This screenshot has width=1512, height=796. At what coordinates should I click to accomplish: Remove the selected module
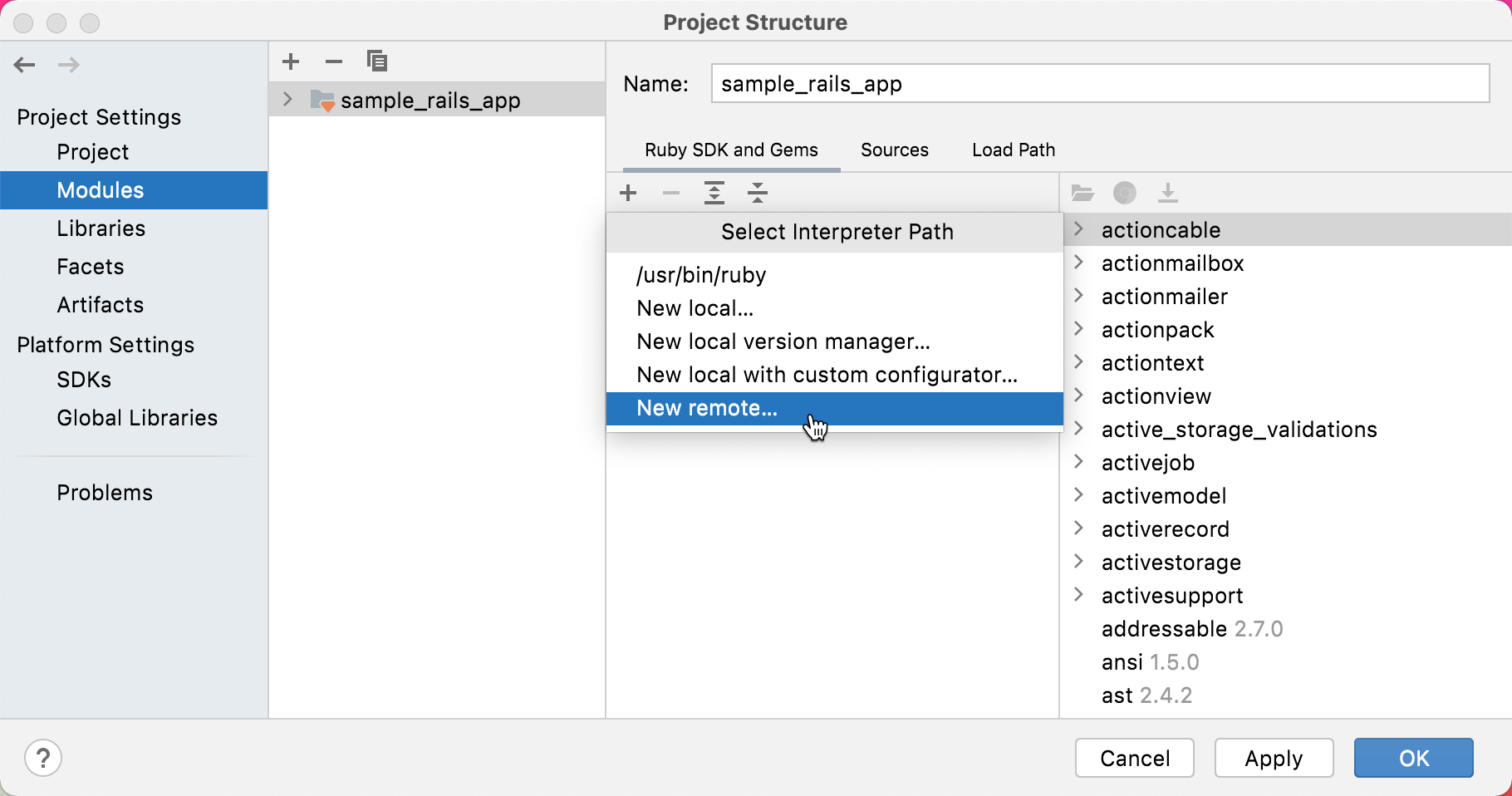tap(334, 61)
